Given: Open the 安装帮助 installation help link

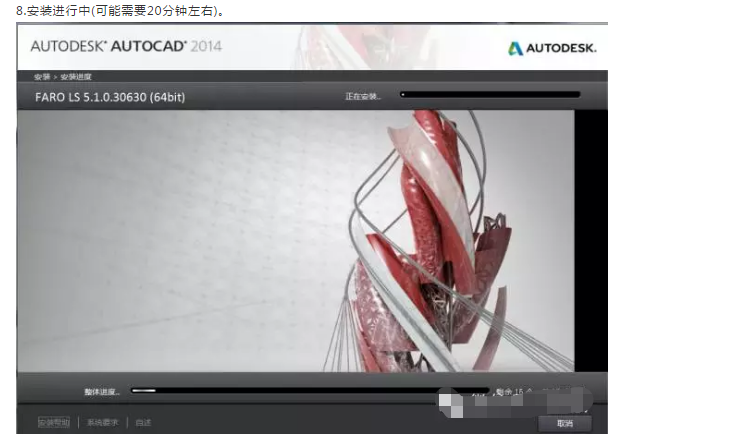Looking at the screenshot, I should point(54,422).
